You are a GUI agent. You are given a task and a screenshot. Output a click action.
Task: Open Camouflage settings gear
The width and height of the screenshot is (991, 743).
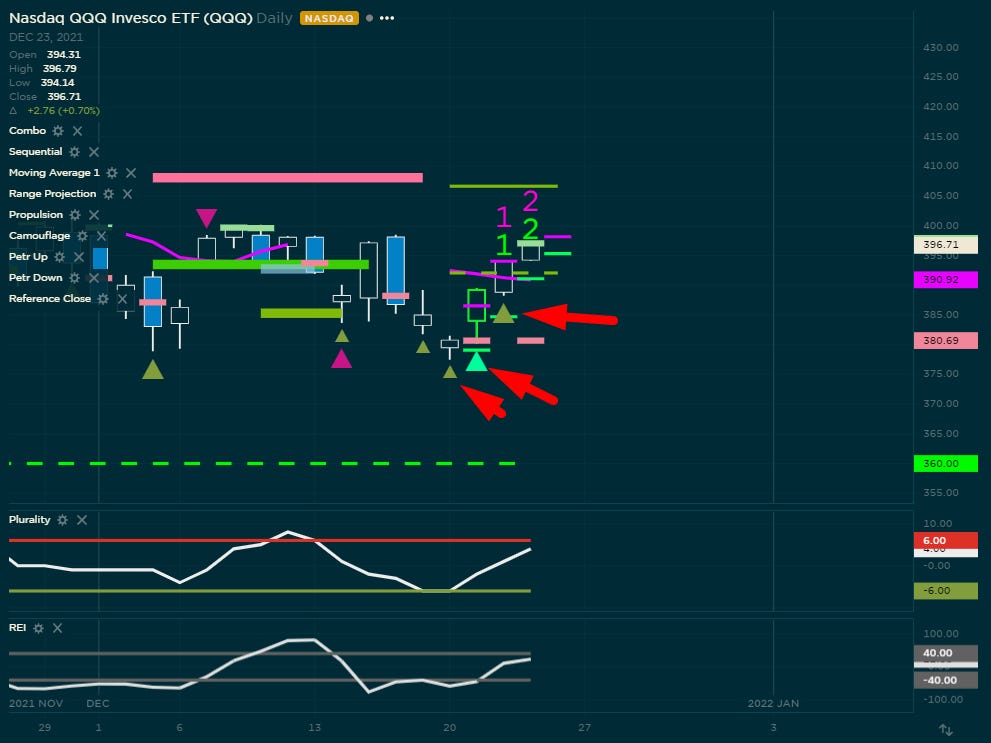[82, 236]
